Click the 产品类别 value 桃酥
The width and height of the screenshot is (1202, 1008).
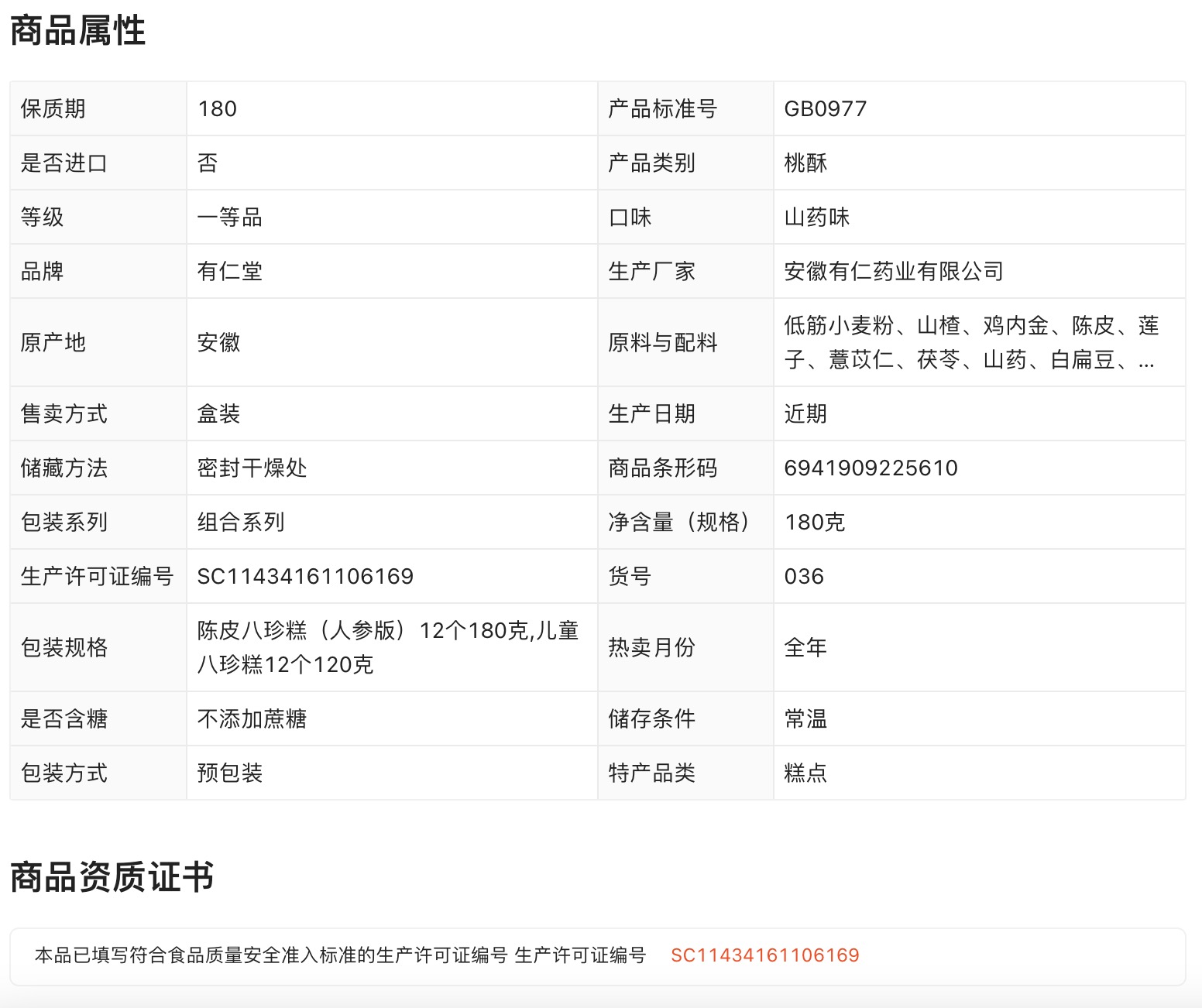[x=805, y=163]
